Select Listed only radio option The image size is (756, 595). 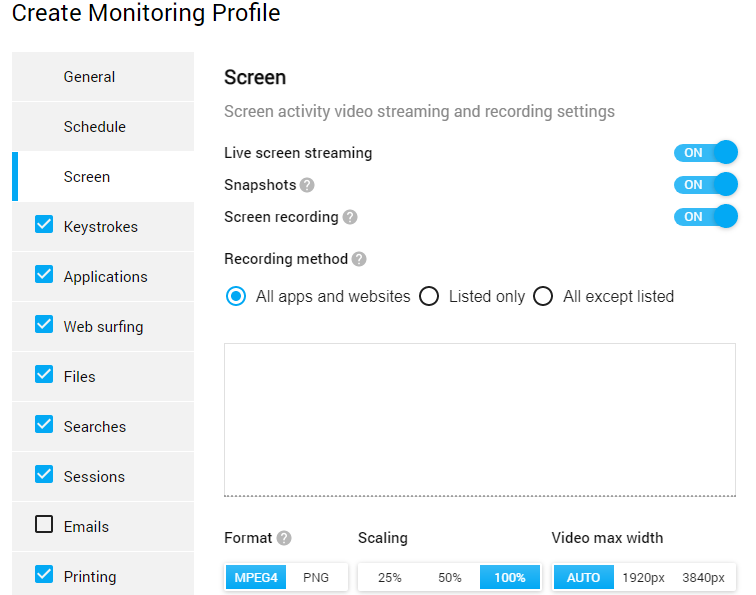click(x=429, y=296)
